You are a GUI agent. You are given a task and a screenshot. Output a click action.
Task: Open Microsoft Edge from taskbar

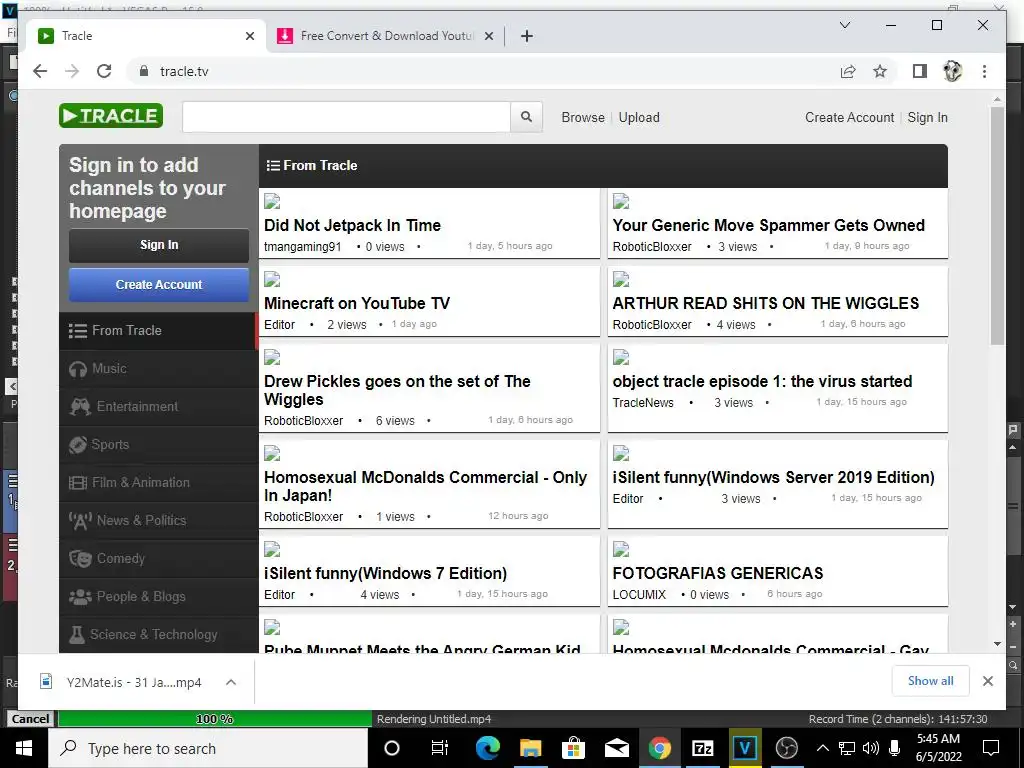487,748
